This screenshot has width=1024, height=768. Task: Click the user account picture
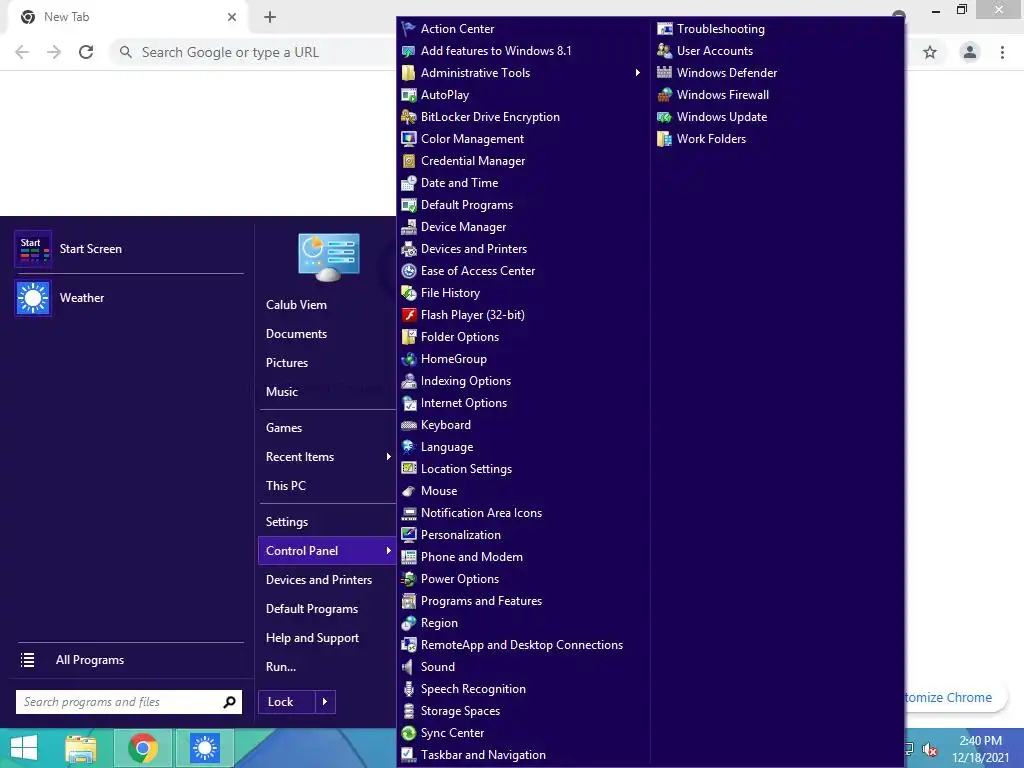pyautogui.click(x=328, y=257)
